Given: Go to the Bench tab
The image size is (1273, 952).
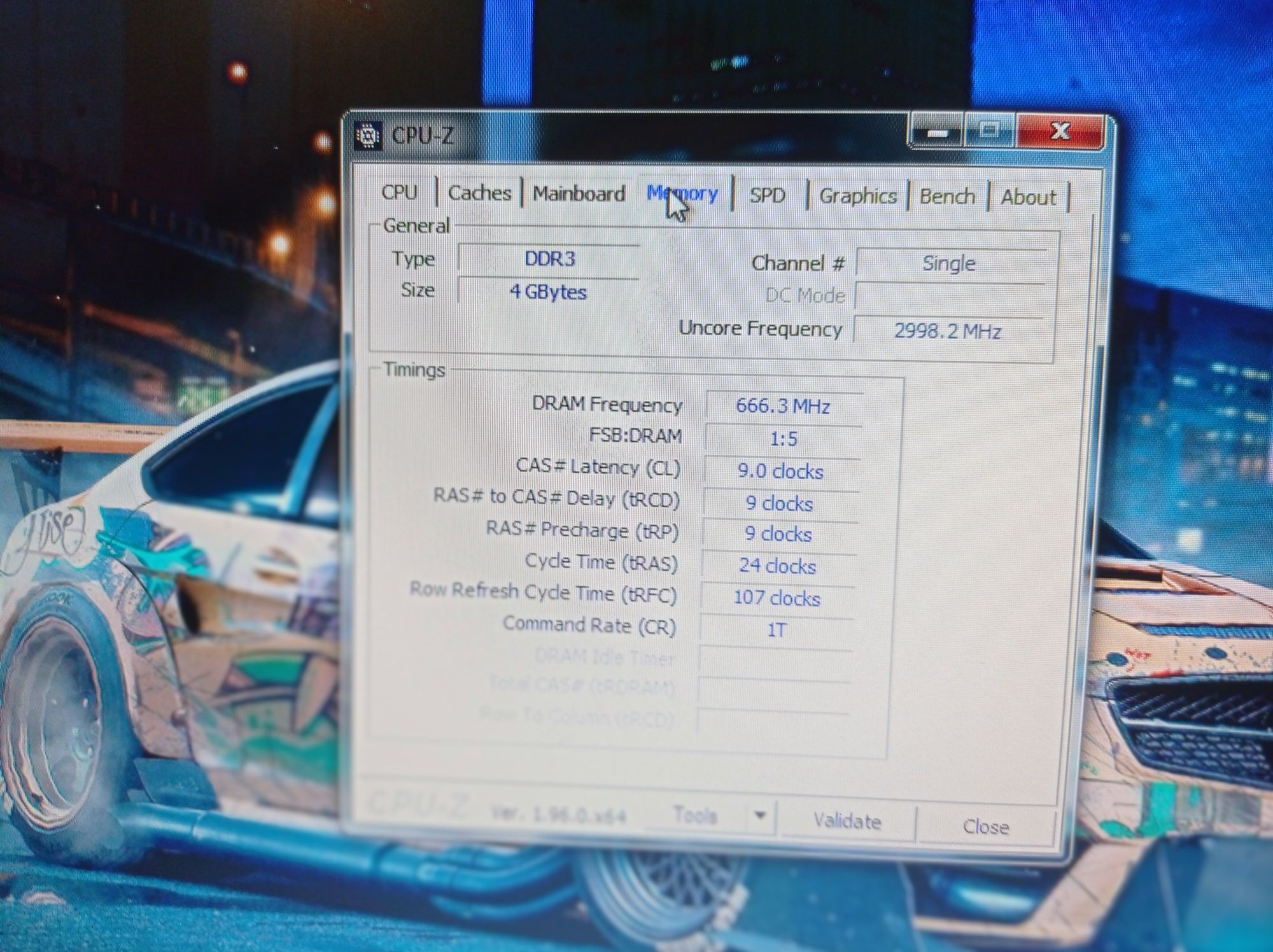Looking at the screenshot, I should click(947, 197).
